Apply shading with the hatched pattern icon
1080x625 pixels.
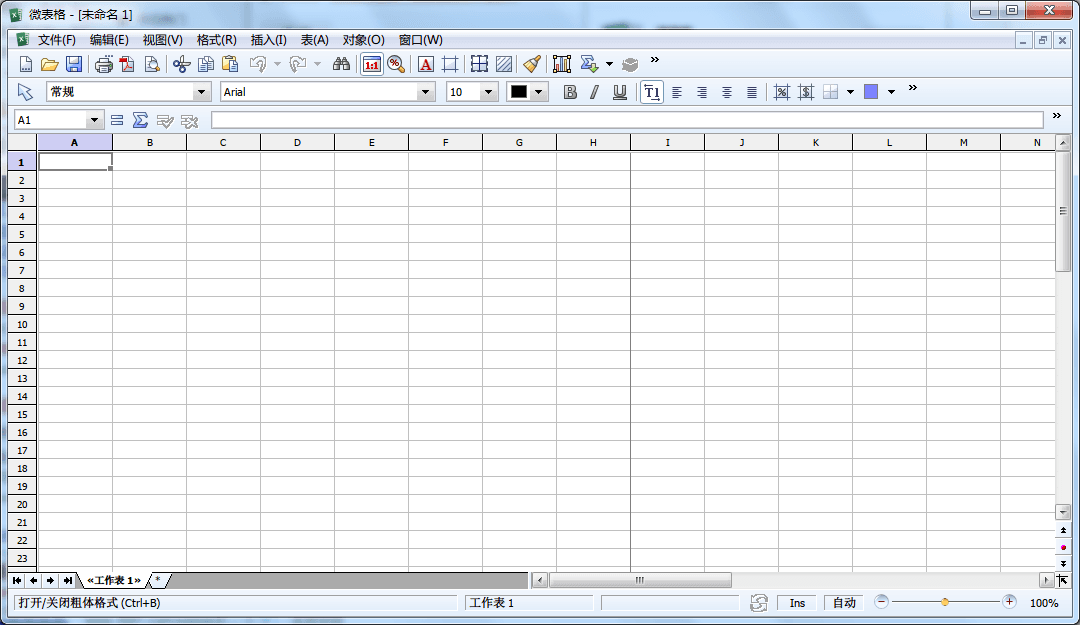[x=504, y=65]
